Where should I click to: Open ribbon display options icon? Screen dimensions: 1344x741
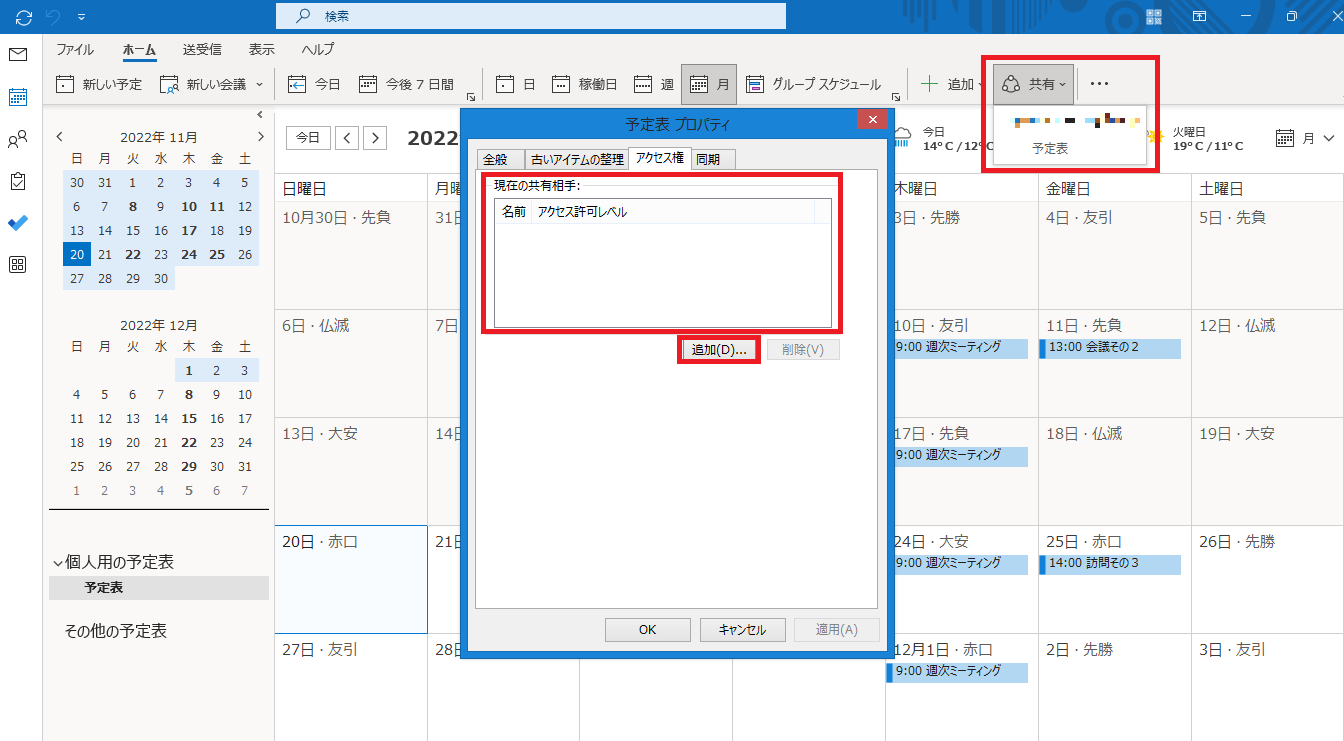coord(1198,16)
